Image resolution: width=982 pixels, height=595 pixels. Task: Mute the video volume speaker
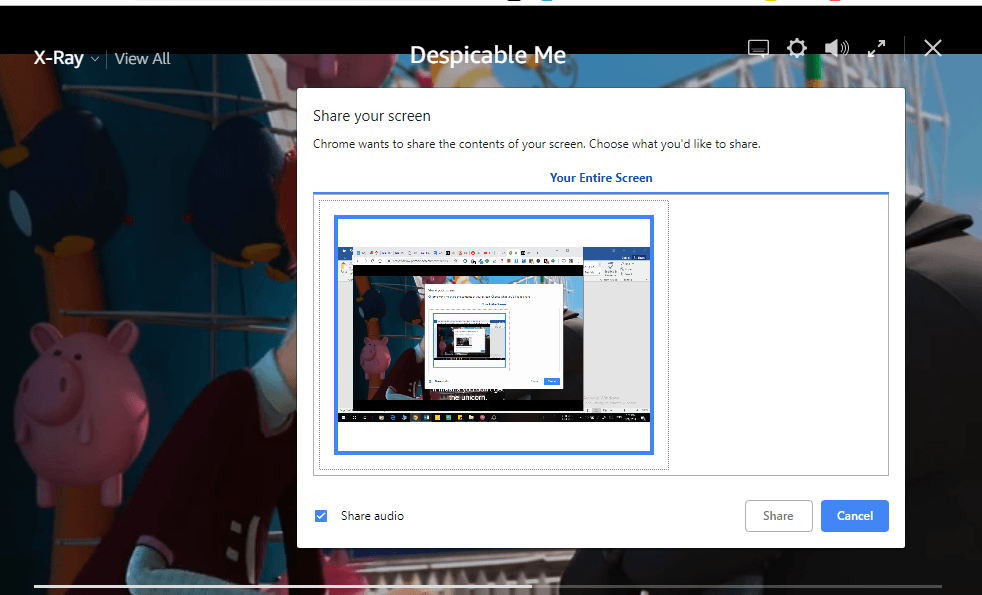click(836, 49)
